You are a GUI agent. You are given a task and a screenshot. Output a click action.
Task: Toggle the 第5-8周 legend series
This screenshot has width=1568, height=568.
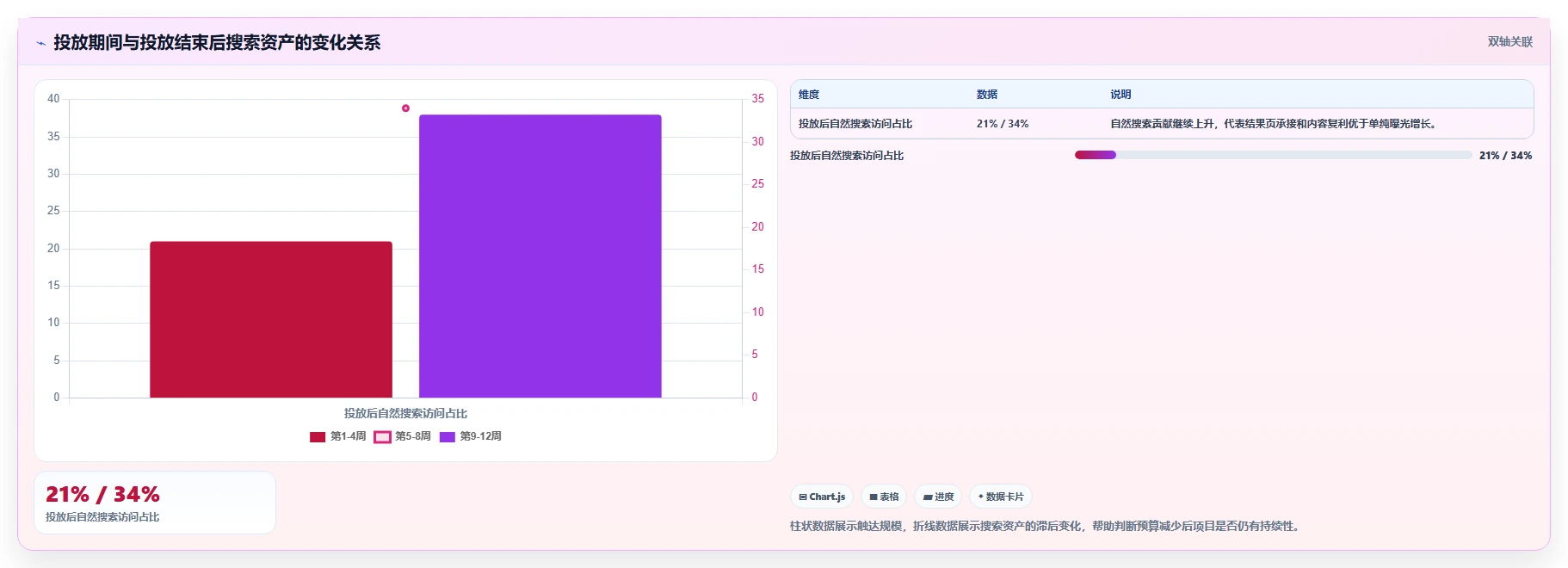(402, 436)
